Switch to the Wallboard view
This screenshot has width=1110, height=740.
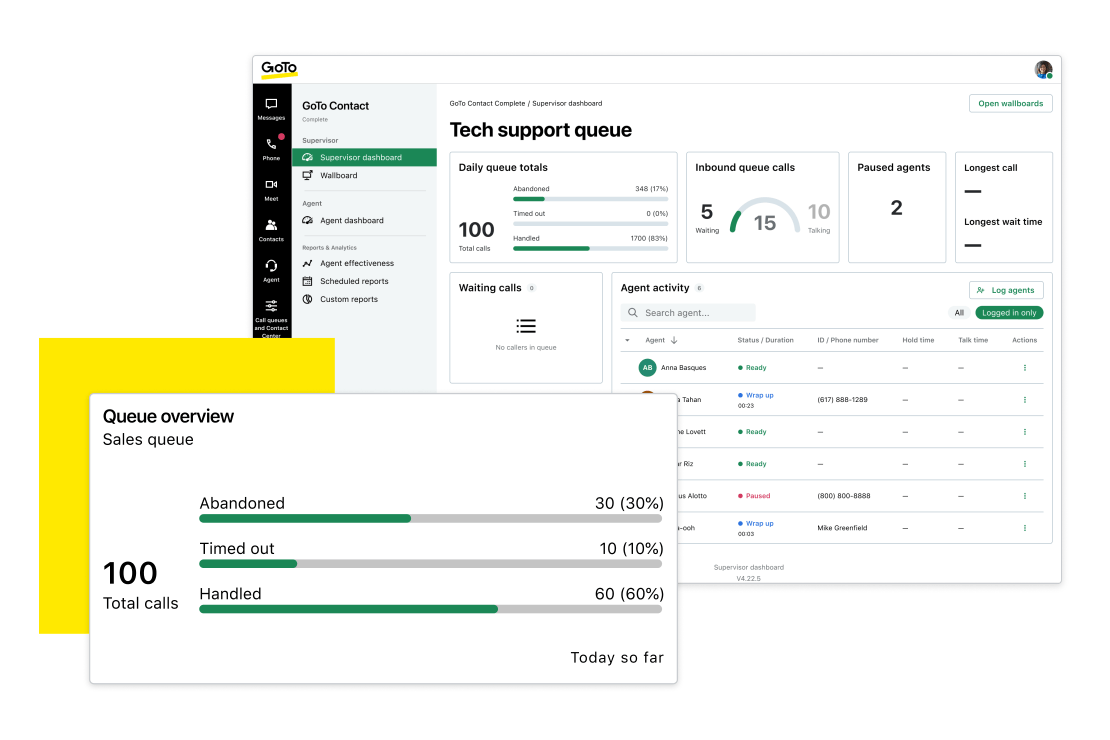[339, 175]
